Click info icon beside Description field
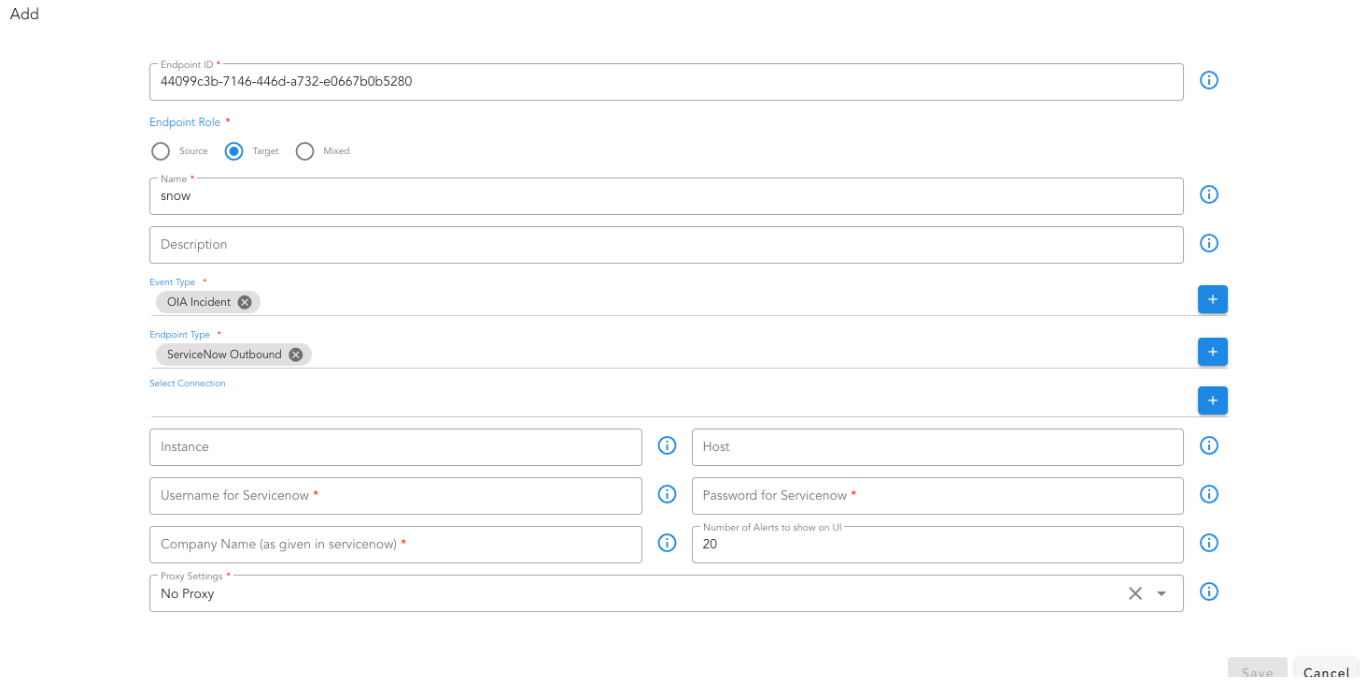 [1208, 243]
